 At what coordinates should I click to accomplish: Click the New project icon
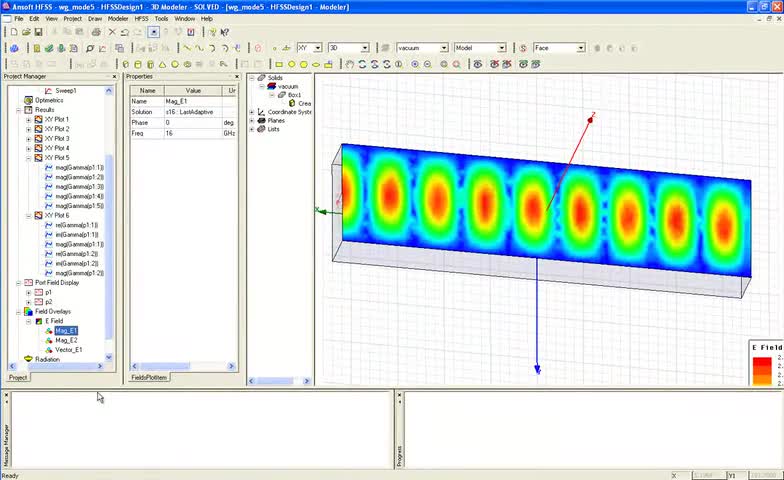tap(14, 32)
